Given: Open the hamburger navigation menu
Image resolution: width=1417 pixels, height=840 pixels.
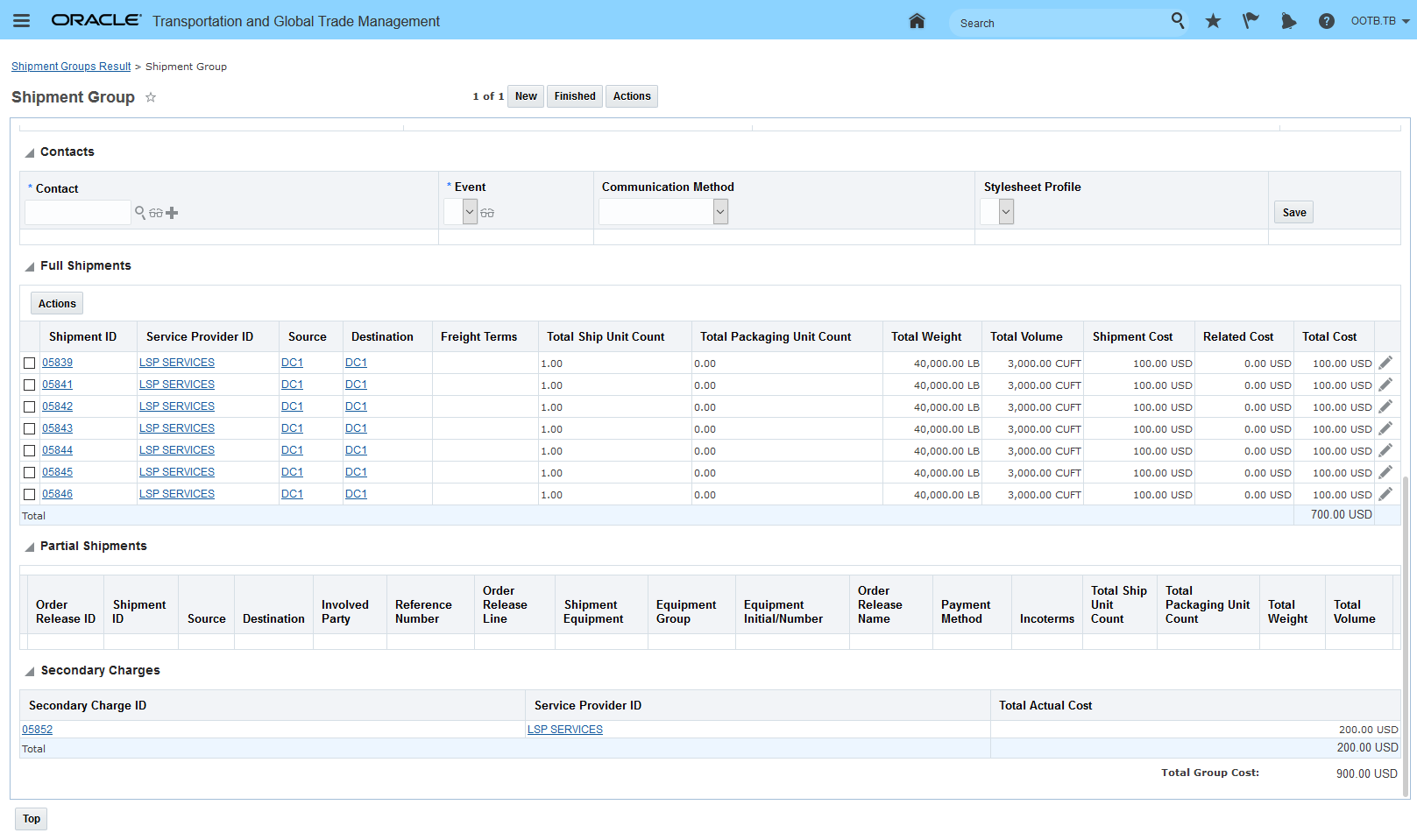Looking at the screenshot, I should (x=21, y=21).
